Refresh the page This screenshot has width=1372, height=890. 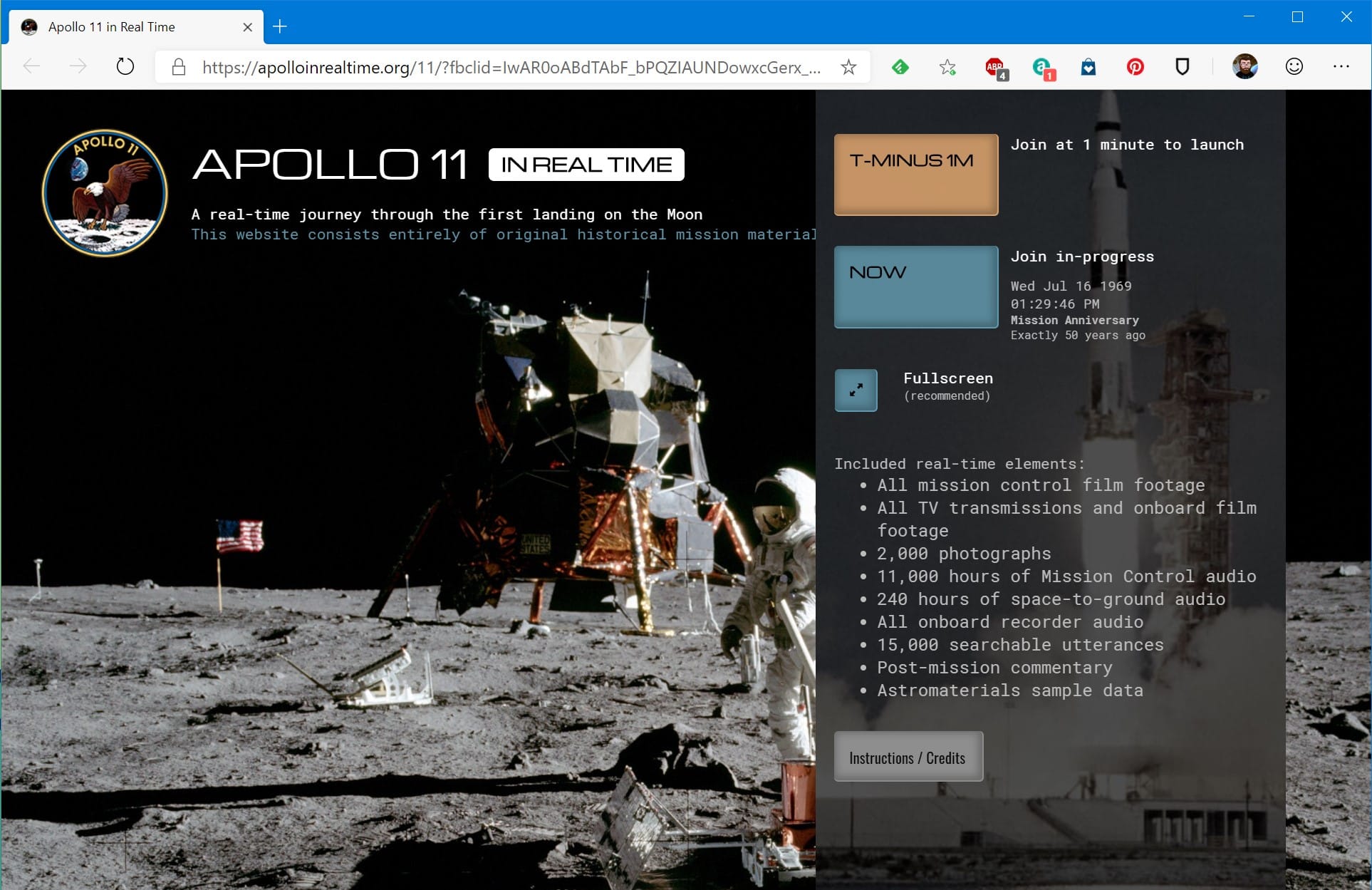tap(125, 67)
